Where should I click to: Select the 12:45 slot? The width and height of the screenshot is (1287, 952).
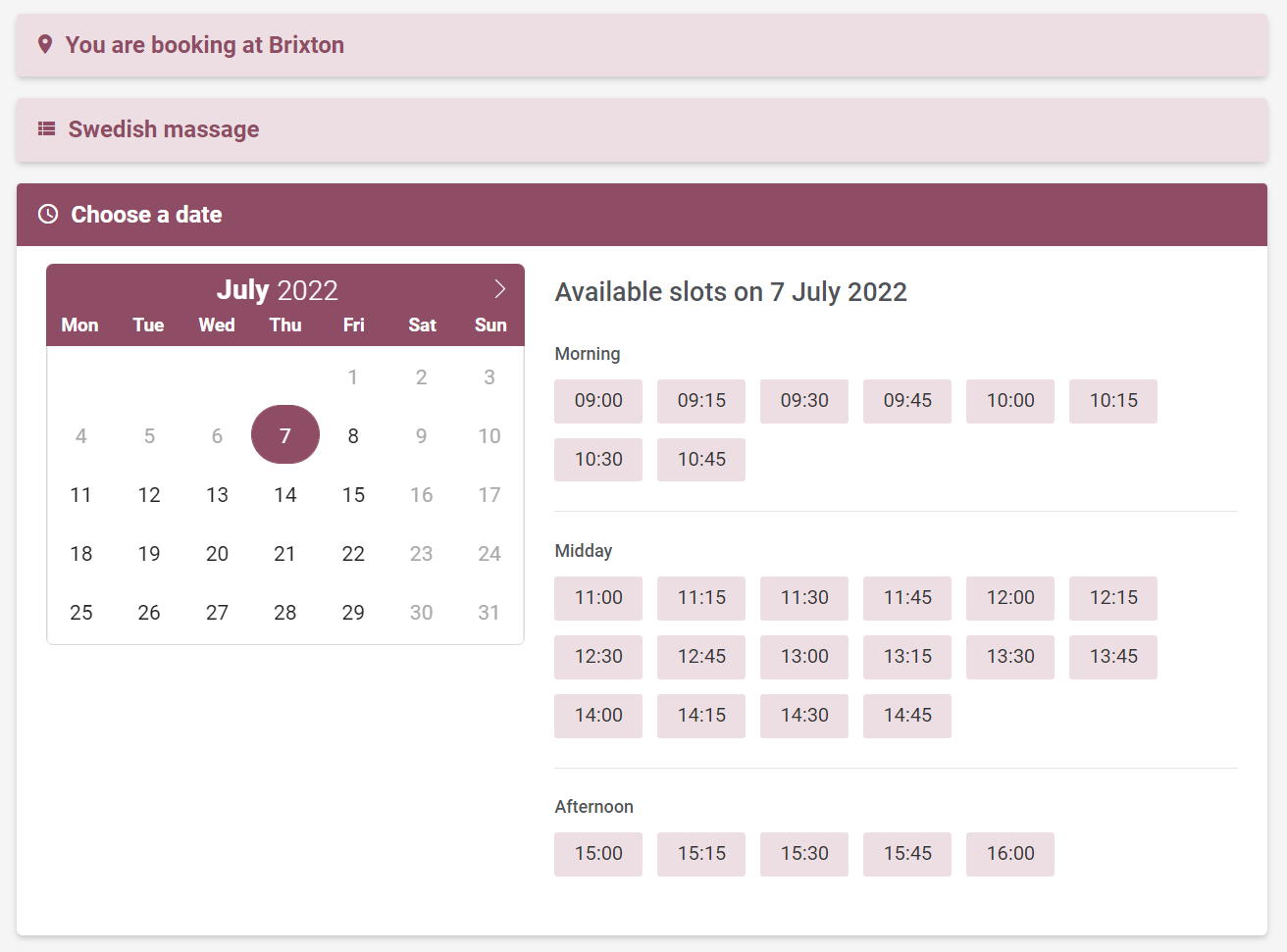[x=701, y=657]
